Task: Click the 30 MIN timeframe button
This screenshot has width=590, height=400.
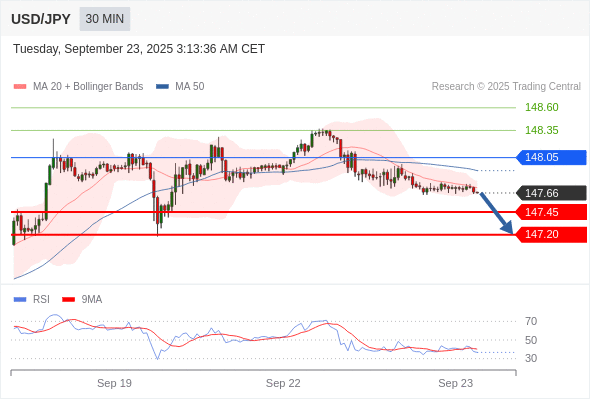Action: [105, 19]
